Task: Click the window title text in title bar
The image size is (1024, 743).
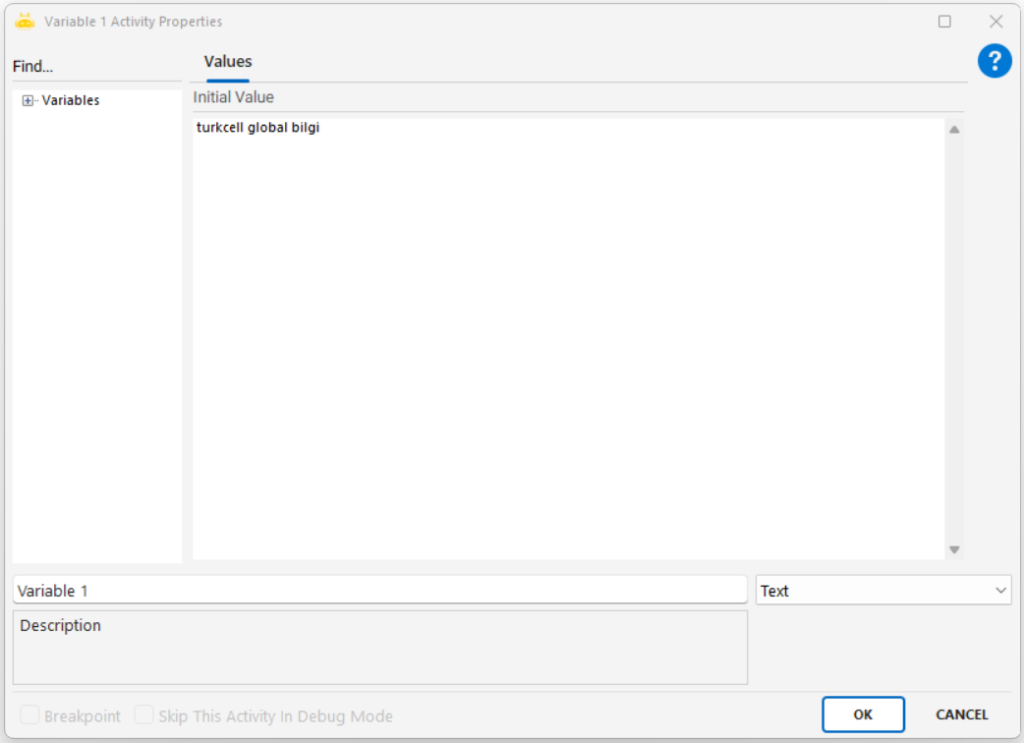Action: point(133,21)
